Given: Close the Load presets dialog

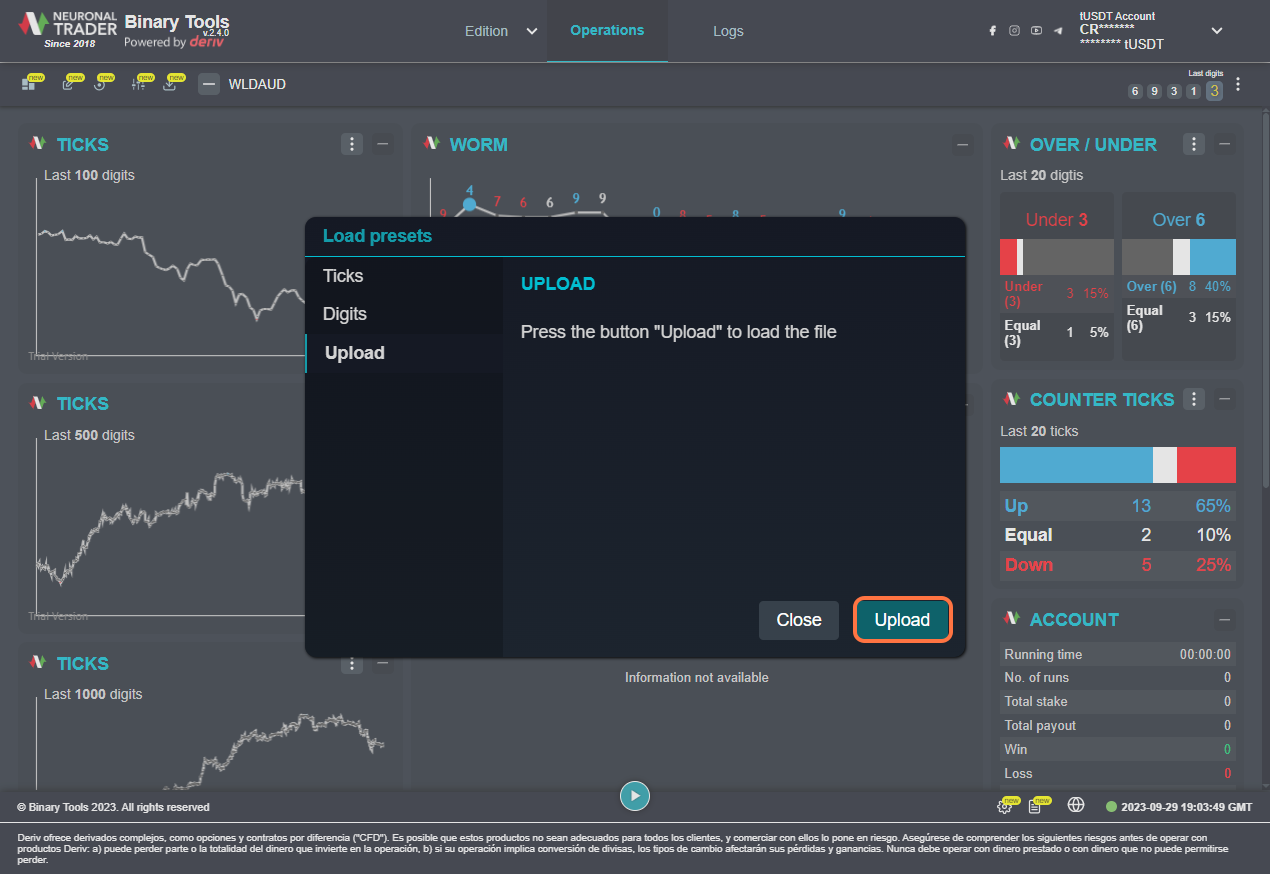Looking at the screenshot, I should pyautogui.click(x=798, y=620).
